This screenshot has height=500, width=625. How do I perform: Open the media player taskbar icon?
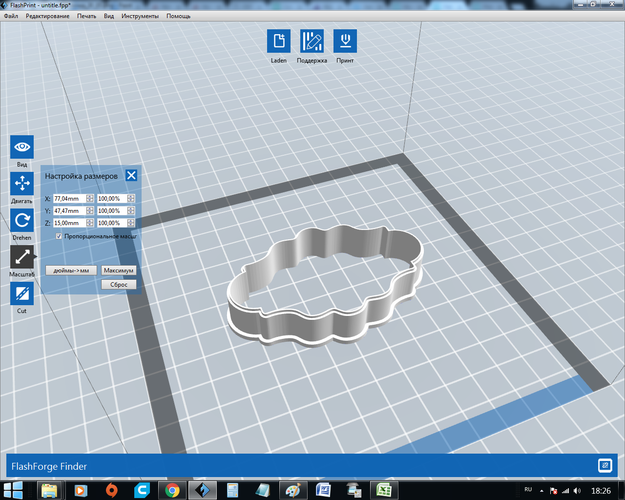coord(80,490)
